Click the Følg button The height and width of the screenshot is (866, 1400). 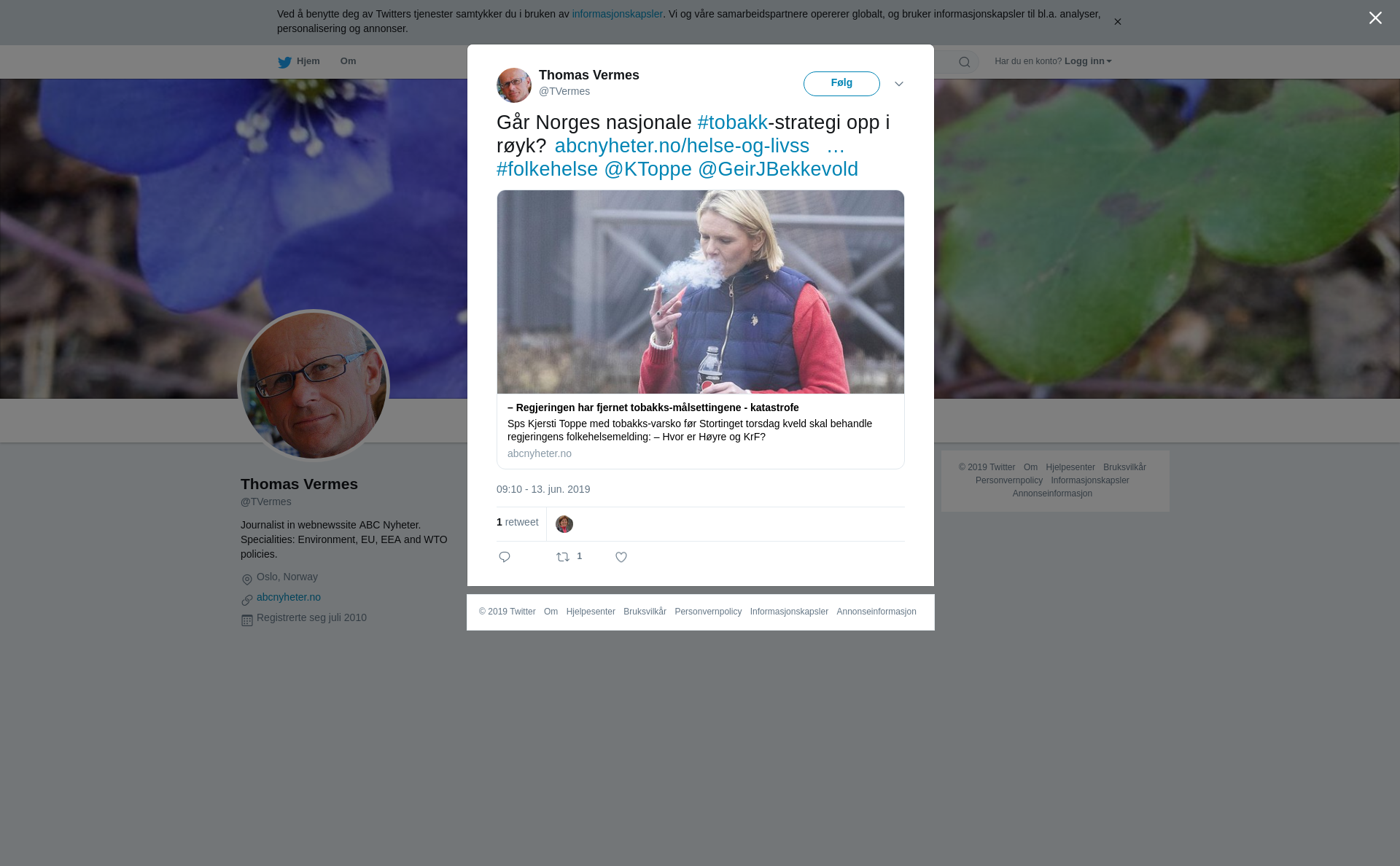coord(841,83)
